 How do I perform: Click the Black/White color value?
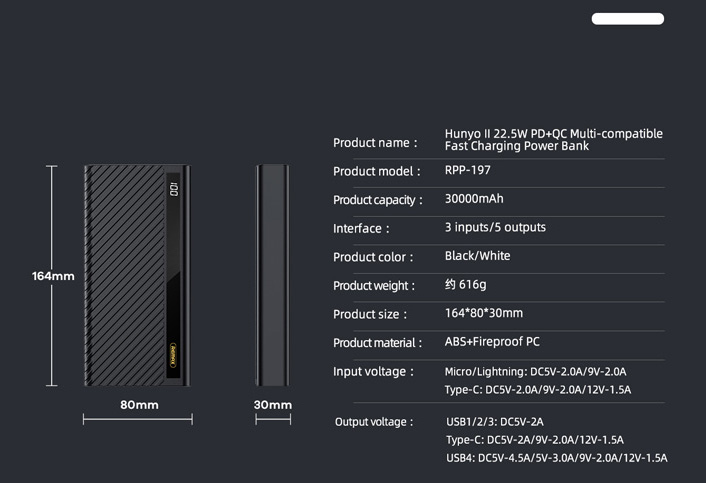coord(478,256)
